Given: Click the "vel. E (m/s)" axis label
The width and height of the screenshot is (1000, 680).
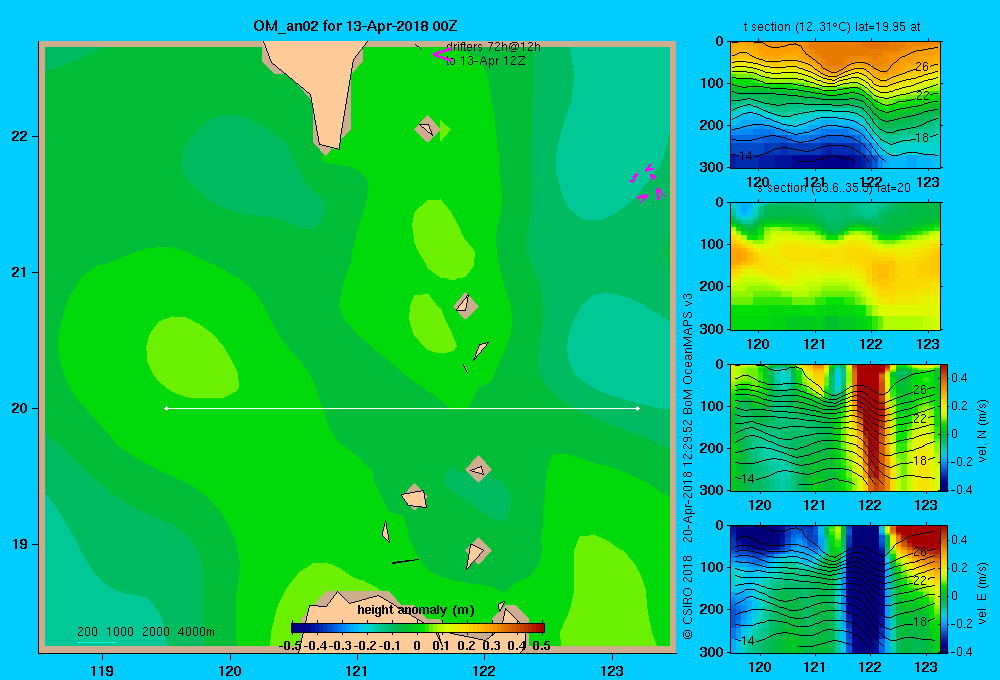Looking at the screenshot, I should point(982,593).
